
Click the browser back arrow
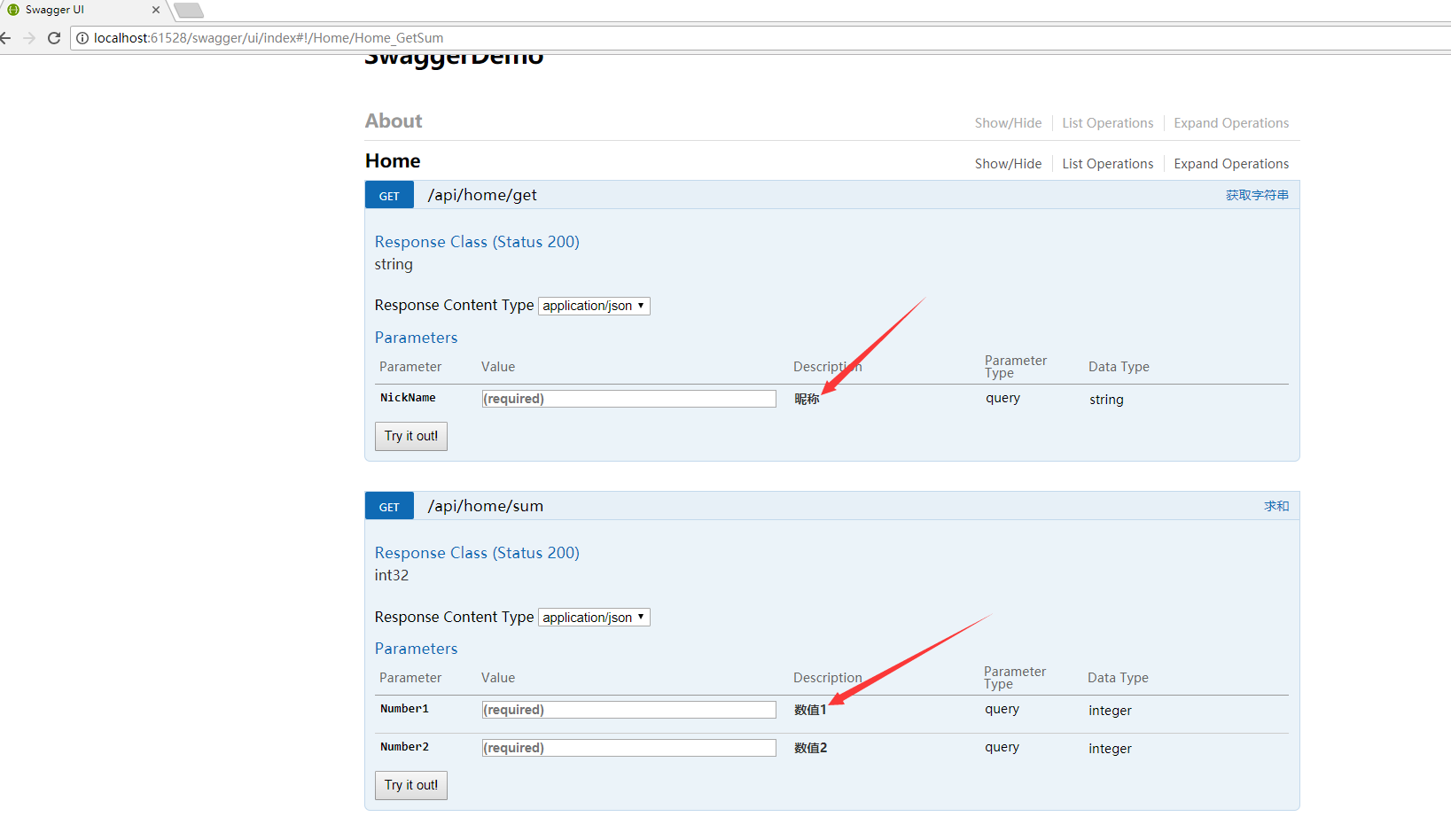tap(5, 38)
